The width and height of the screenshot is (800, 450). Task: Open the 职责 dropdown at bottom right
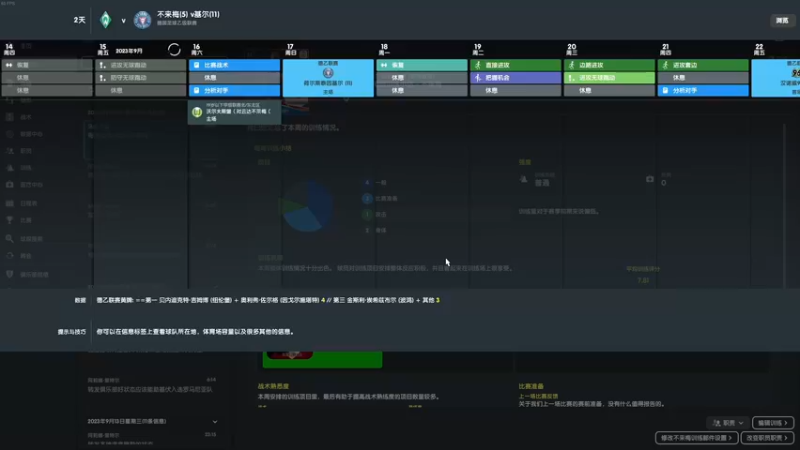coord(728,423)
